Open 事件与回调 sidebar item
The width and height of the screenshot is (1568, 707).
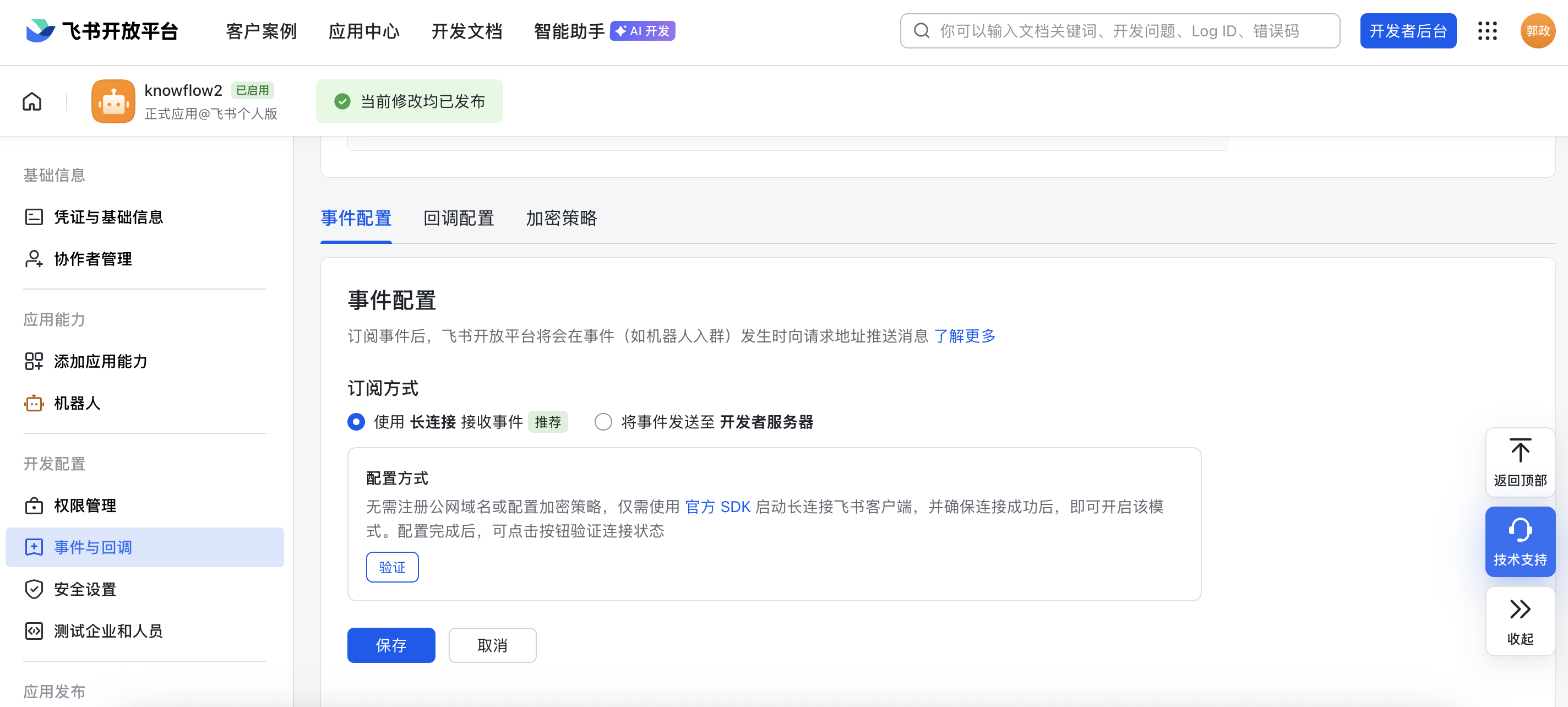(145, 547)
